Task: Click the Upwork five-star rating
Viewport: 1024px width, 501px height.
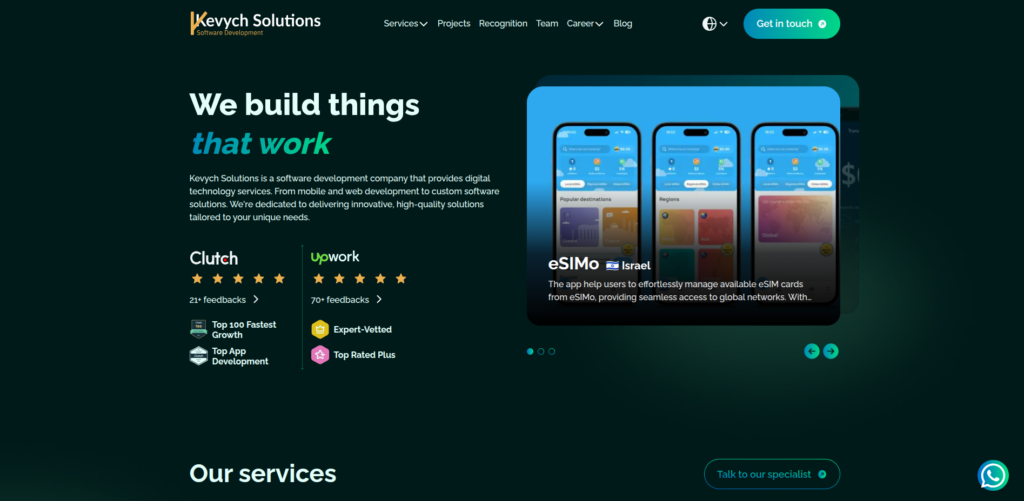Action: 360,279
